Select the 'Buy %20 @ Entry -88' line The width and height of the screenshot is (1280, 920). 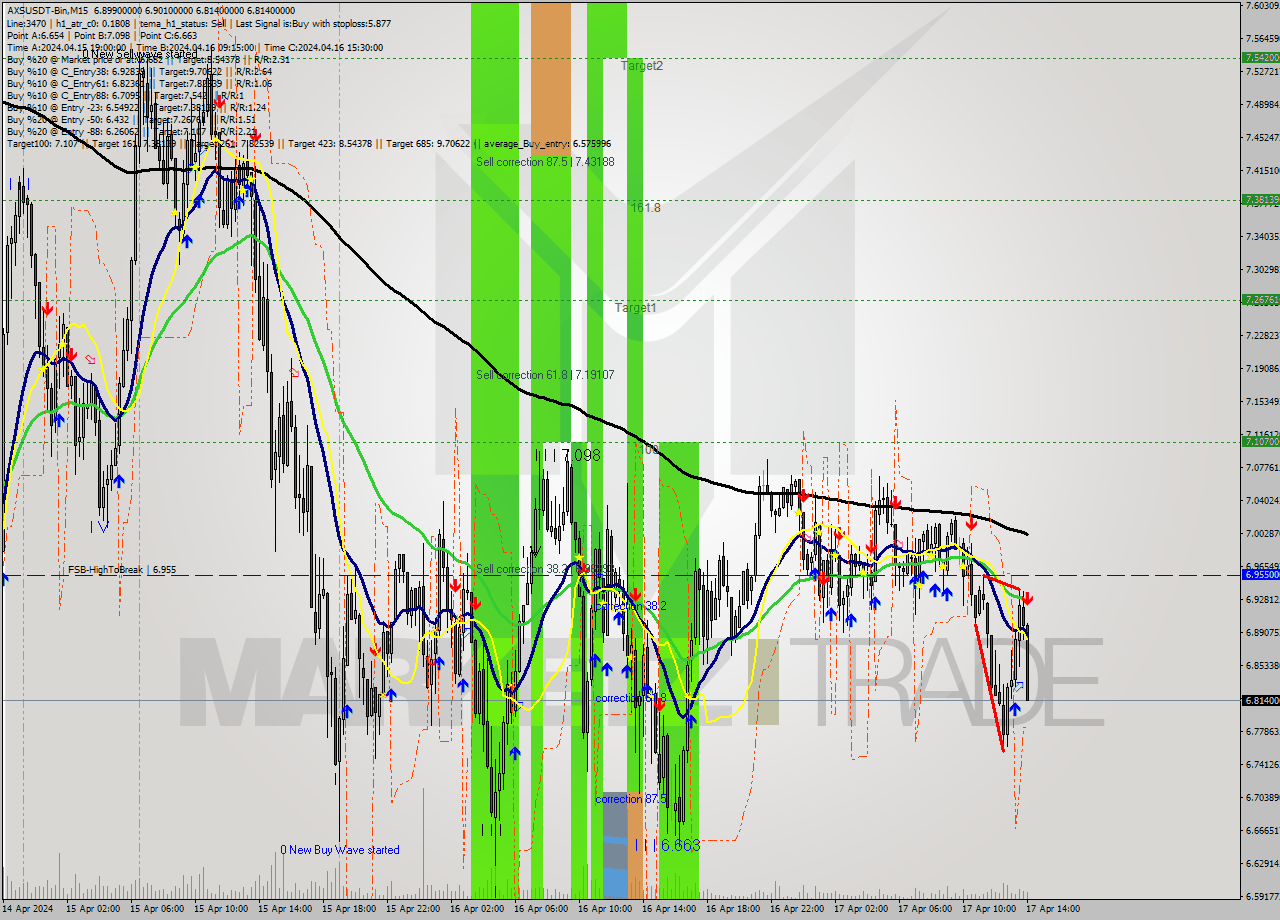pyautogui.click(x=130, y=131)
